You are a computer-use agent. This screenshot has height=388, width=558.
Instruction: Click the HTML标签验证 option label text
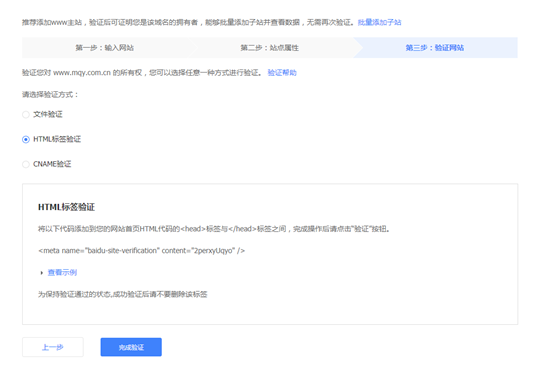coord(57,139)
